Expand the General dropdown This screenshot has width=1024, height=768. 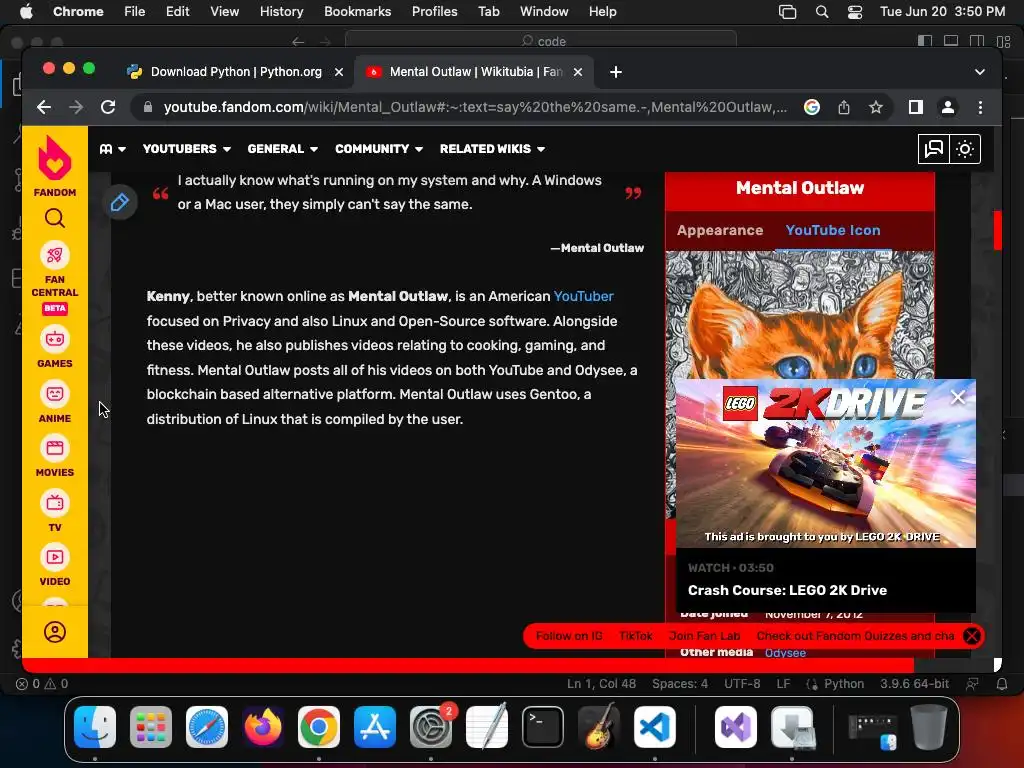283,149
